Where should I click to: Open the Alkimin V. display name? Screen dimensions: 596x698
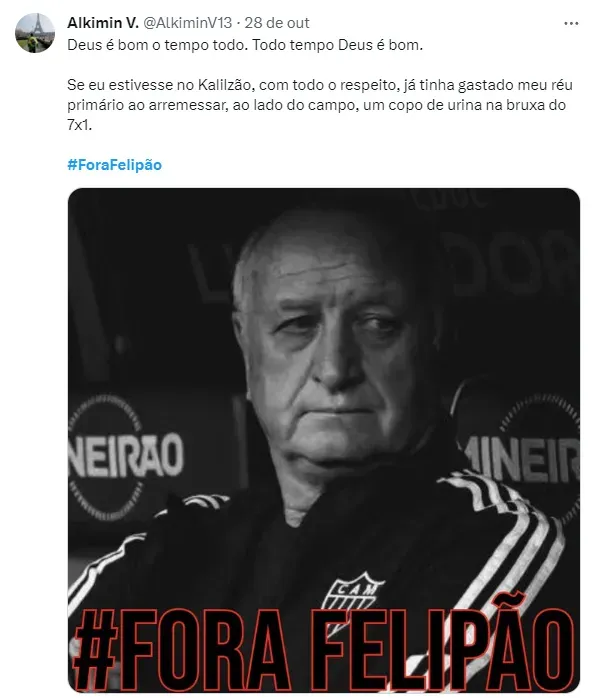[103, 23]
